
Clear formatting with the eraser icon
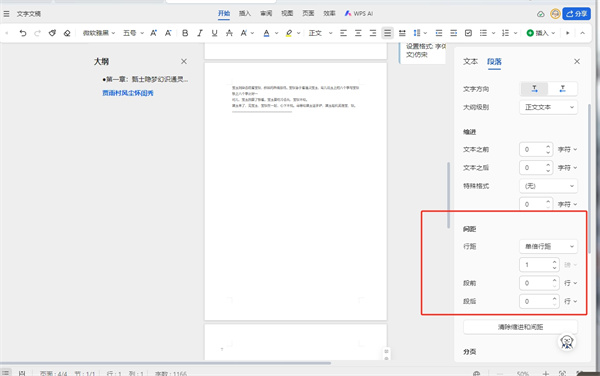click(67, 33)
